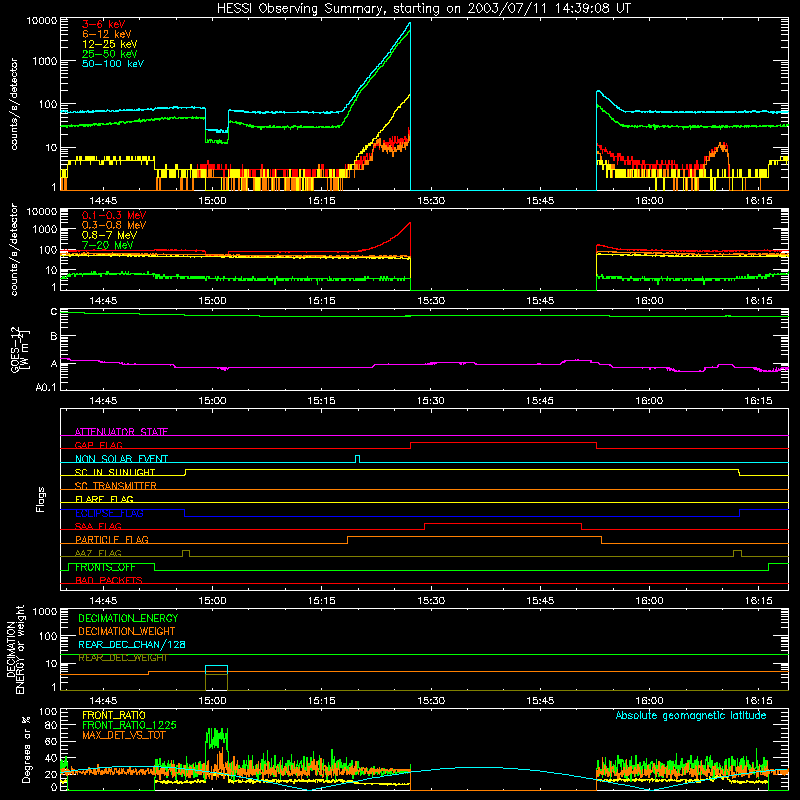Select the 6-12 keV legend label

point(107,34)
